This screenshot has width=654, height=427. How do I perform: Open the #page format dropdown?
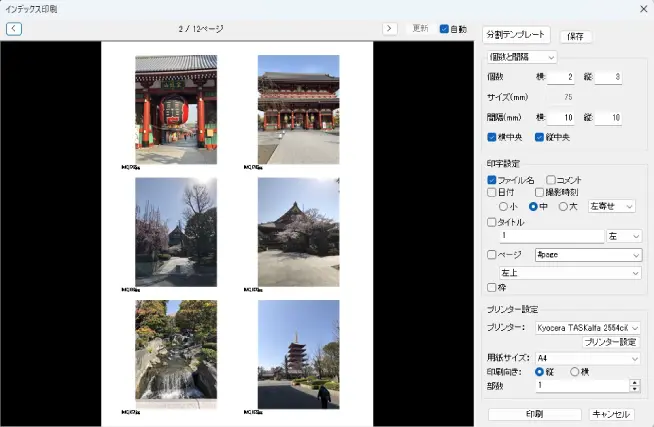(588, 255)
